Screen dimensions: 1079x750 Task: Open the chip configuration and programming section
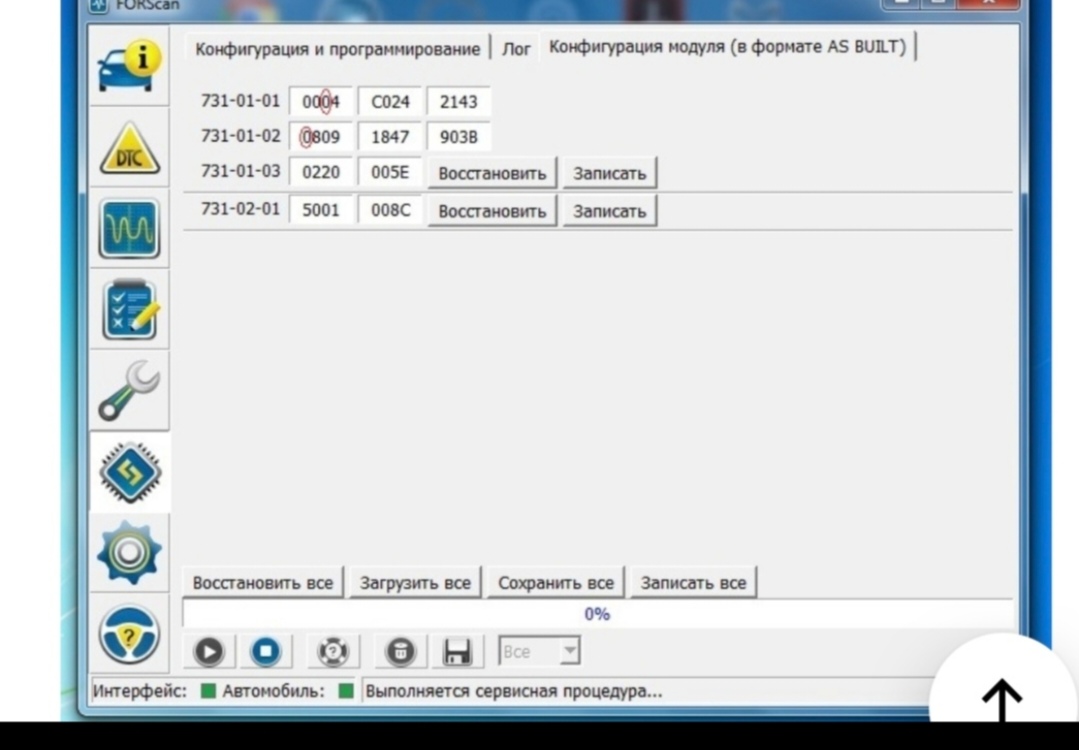tap(129, 472)
